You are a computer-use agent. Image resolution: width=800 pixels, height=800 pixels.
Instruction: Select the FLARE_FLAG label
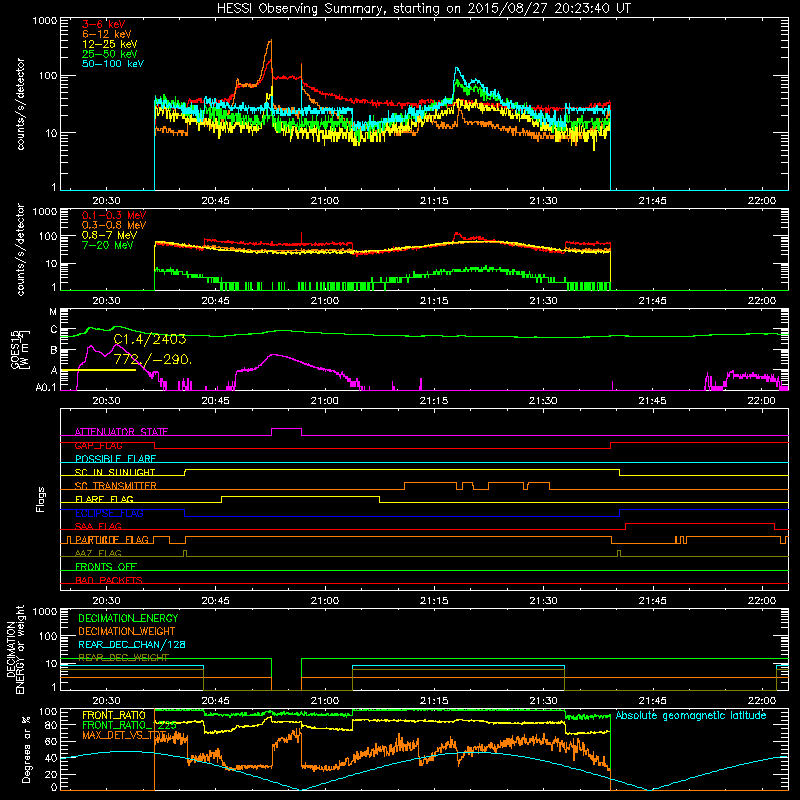pos(104,499)
